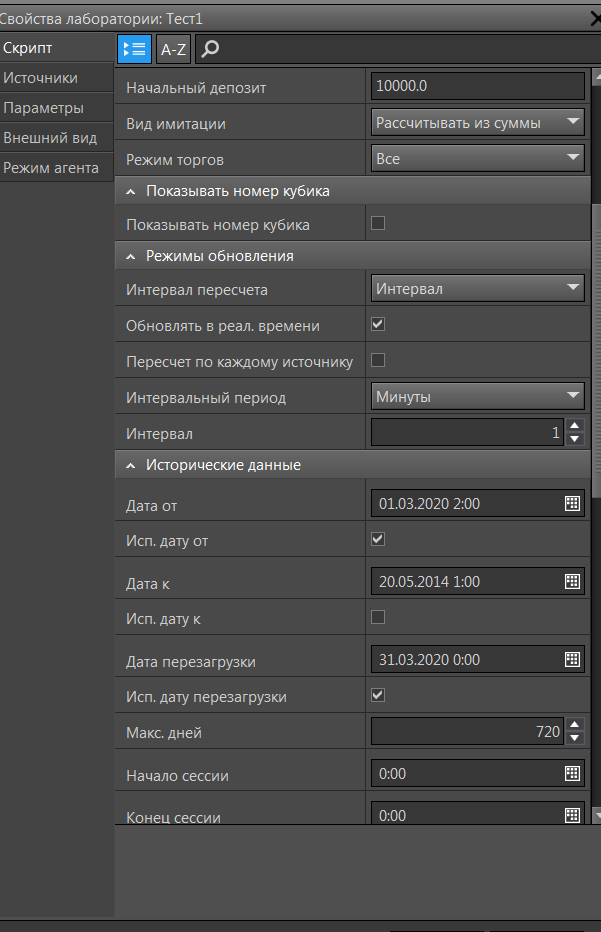This screenshot has height=932, width=601.
Task: Switch to categorized property view
Action: [134, 47]
